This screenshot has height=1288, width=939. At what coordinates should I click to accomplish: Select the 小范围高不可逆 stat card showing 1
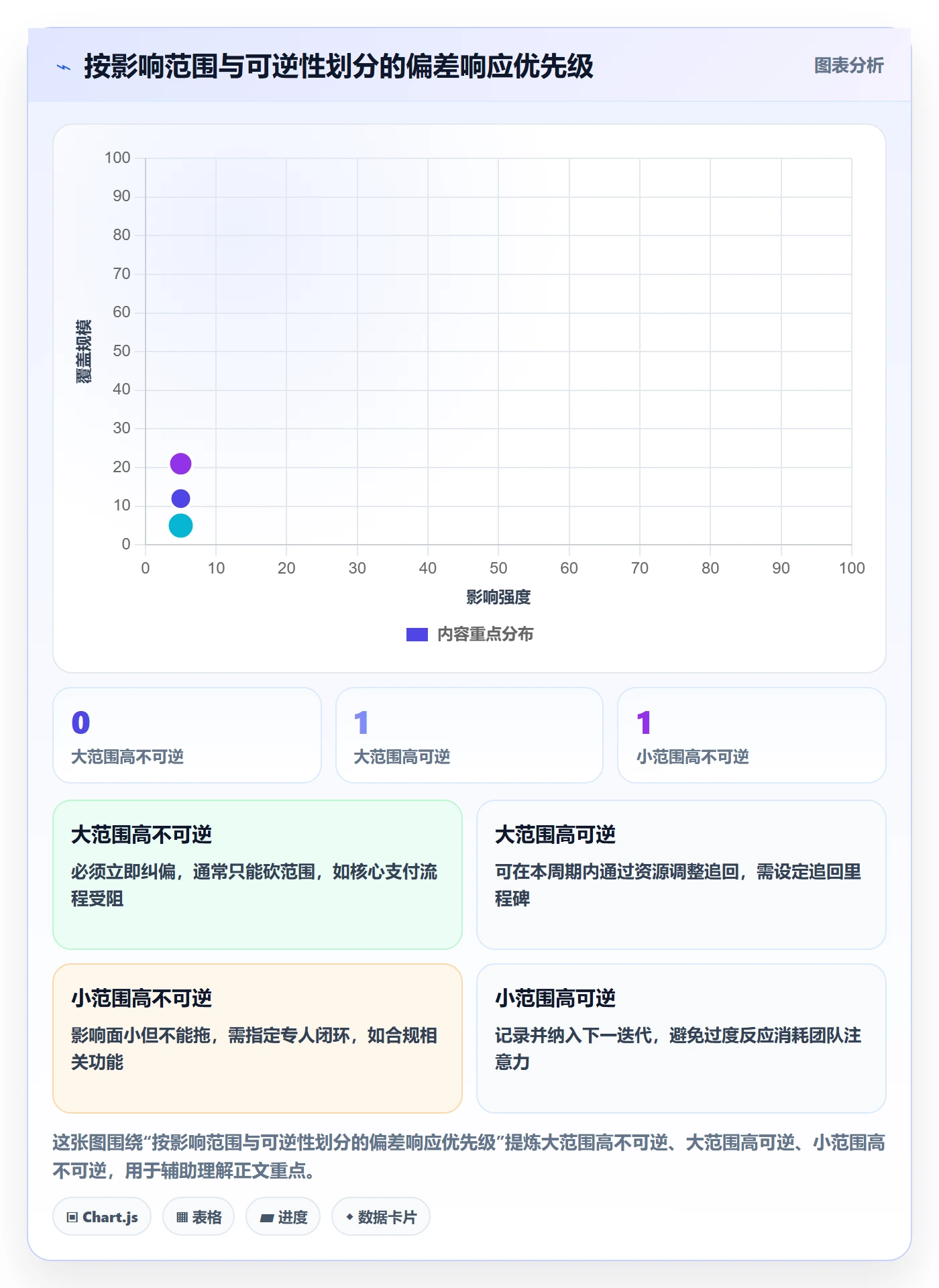pyautogui.click(x=752, y=735)
